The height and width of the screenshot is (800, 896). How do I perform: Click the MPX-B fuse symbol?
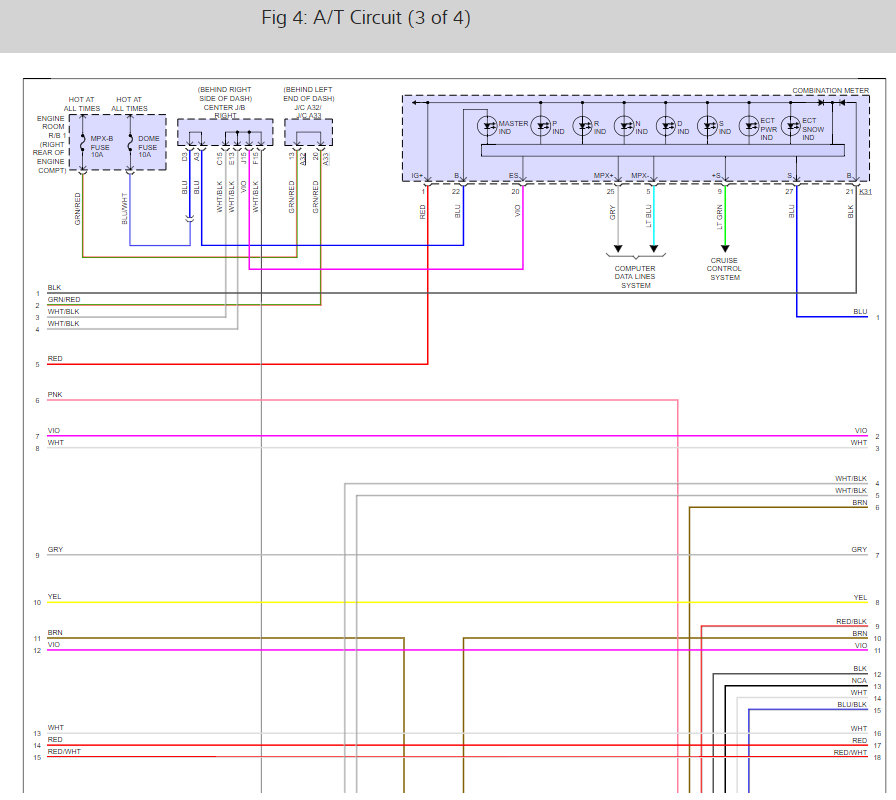(83, 143)
